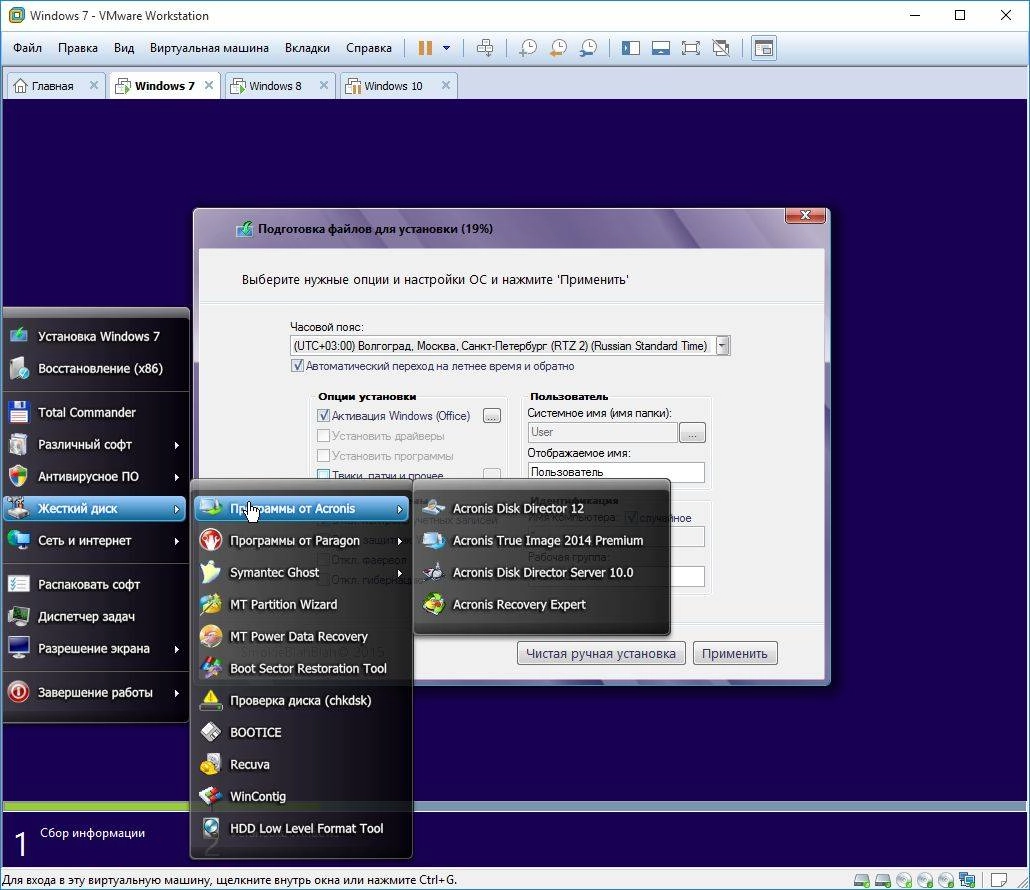Expand the Программы от Paragon submenu arrow
The width and height of the screenshot is (1030, 890).
click(399, 541)
